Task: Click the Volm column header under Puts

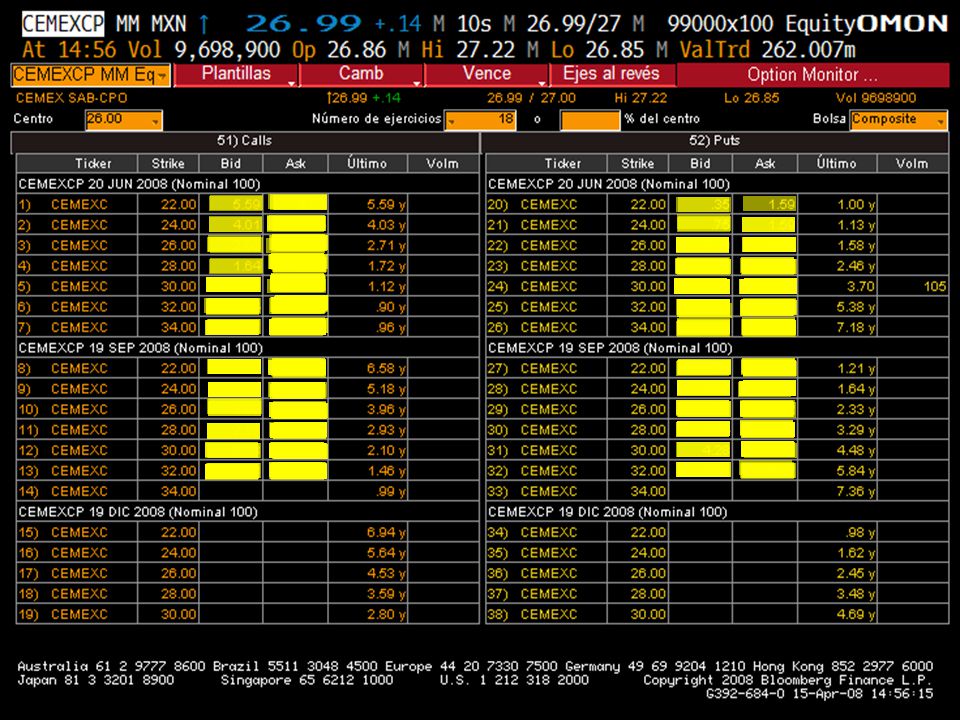Action: coord(912,163)
